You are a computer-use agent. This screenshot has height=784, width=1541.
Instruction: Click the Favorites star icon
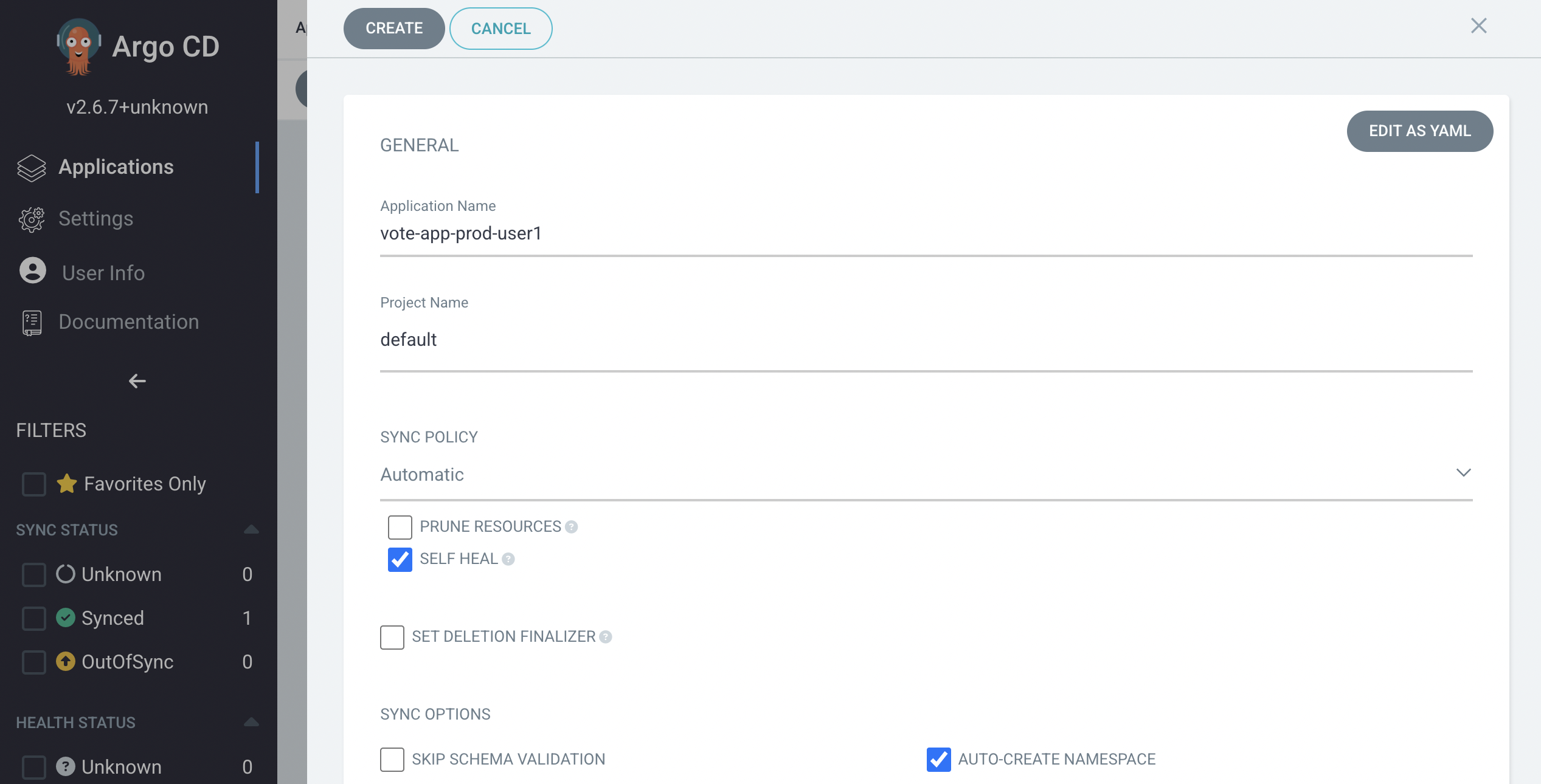(67, 484)
